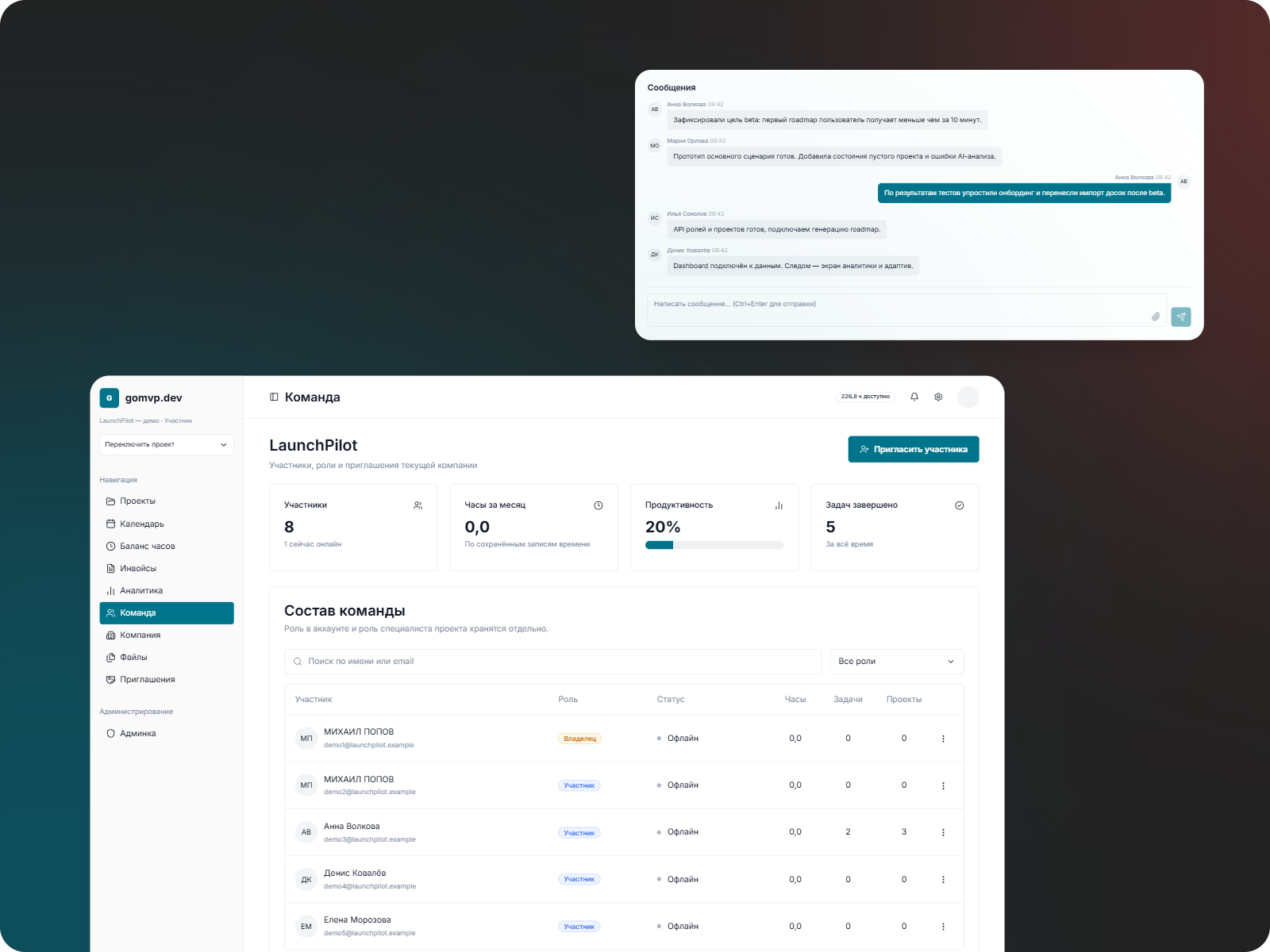Focus search by name or email field
This screenshot has width=1270, height=952.
pos(552,662)
